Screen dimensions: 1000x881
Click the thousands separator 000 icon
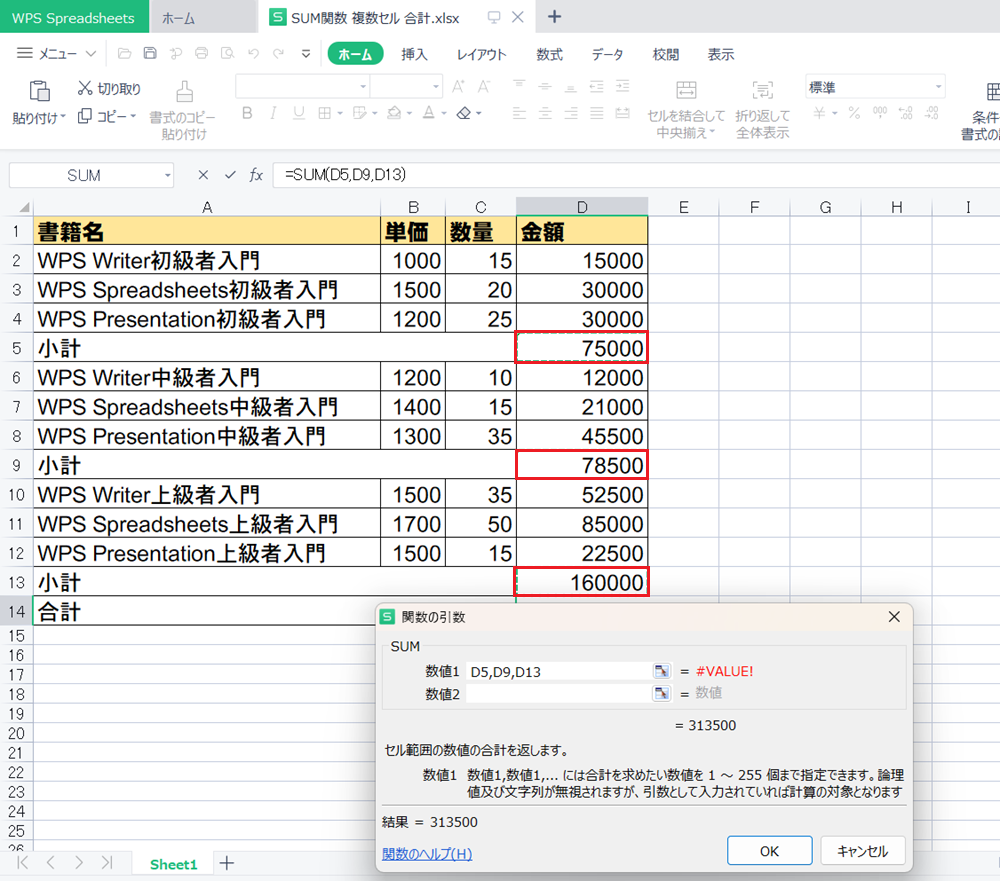880,113
